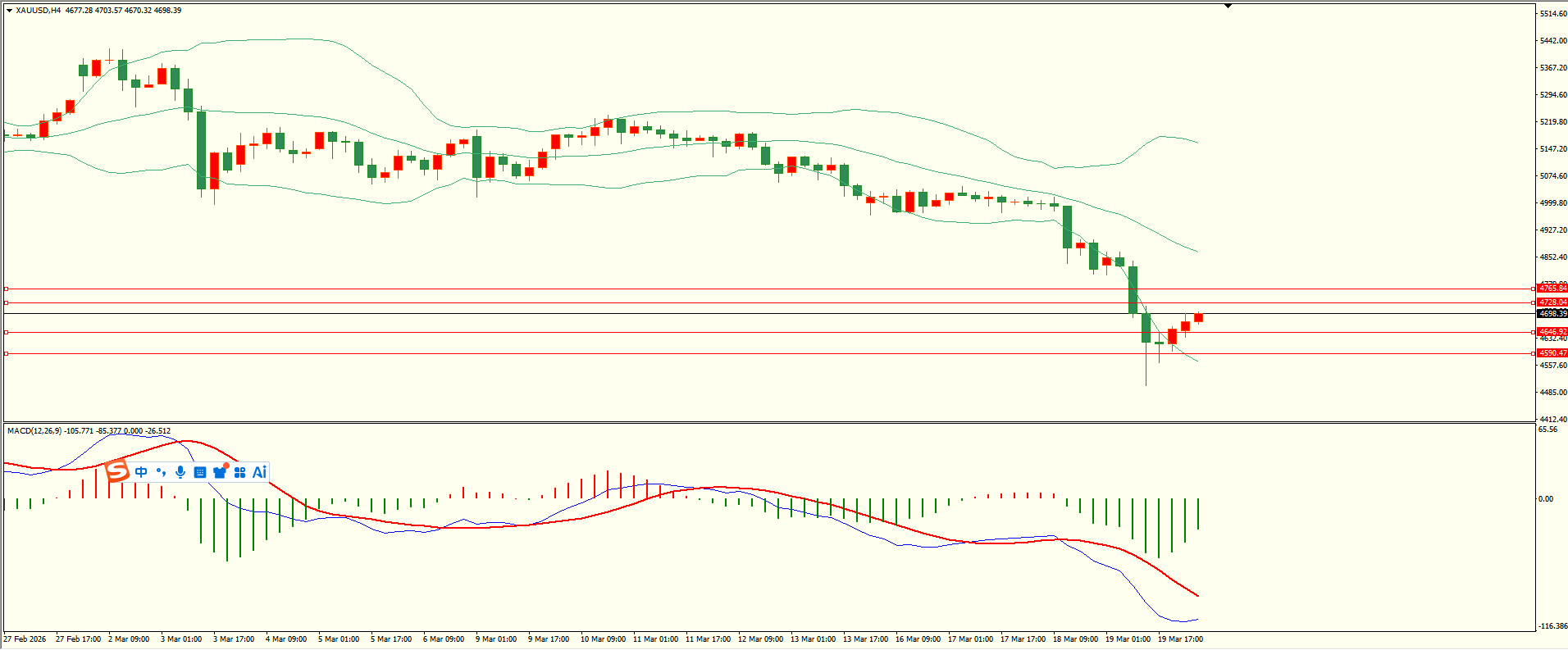
Task: Click the current price label 4698.39
Action: pyautogui.click(x=1552, y=314)
